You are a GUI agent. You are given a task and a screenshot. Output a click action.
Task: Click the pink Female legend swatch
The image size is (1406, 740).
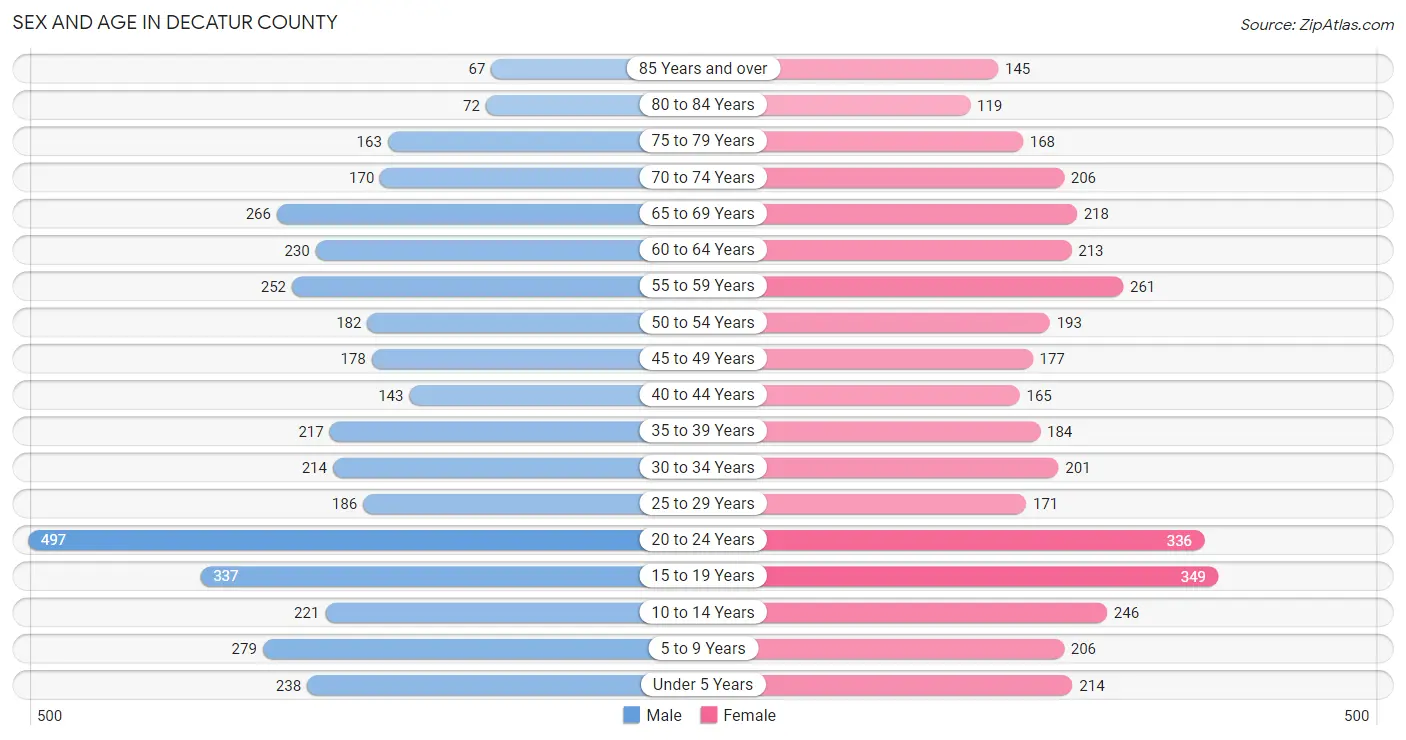click(x=709, y=715)
